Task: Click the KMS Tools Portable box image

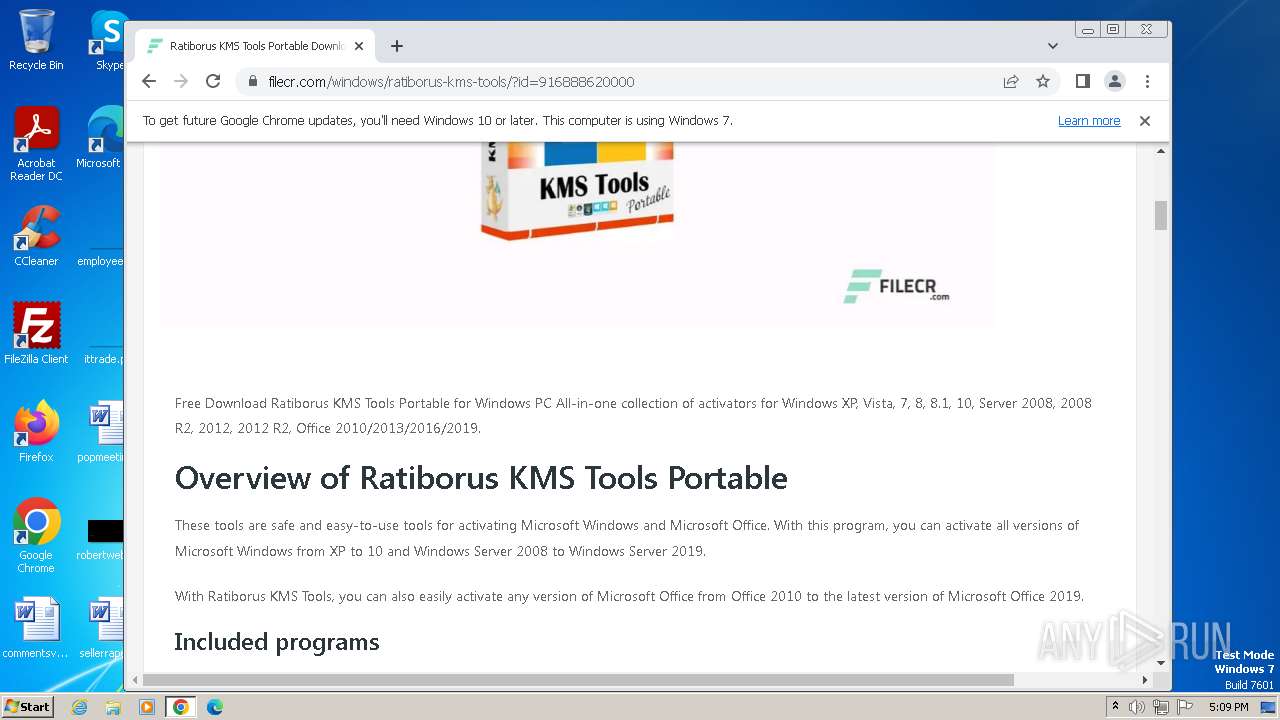Action: (x=577, y=190)
